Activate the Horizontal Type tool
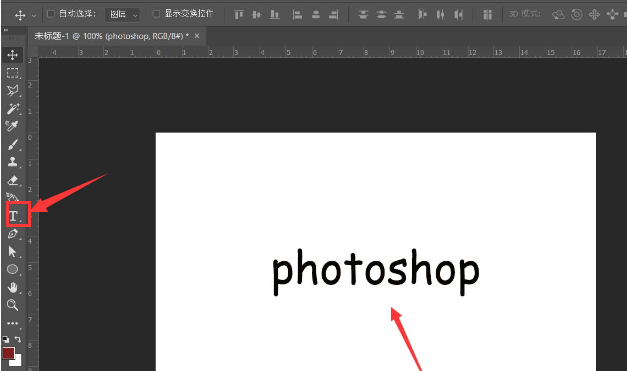Viewport: 627px width, 371px height. (x=13, y=216)
